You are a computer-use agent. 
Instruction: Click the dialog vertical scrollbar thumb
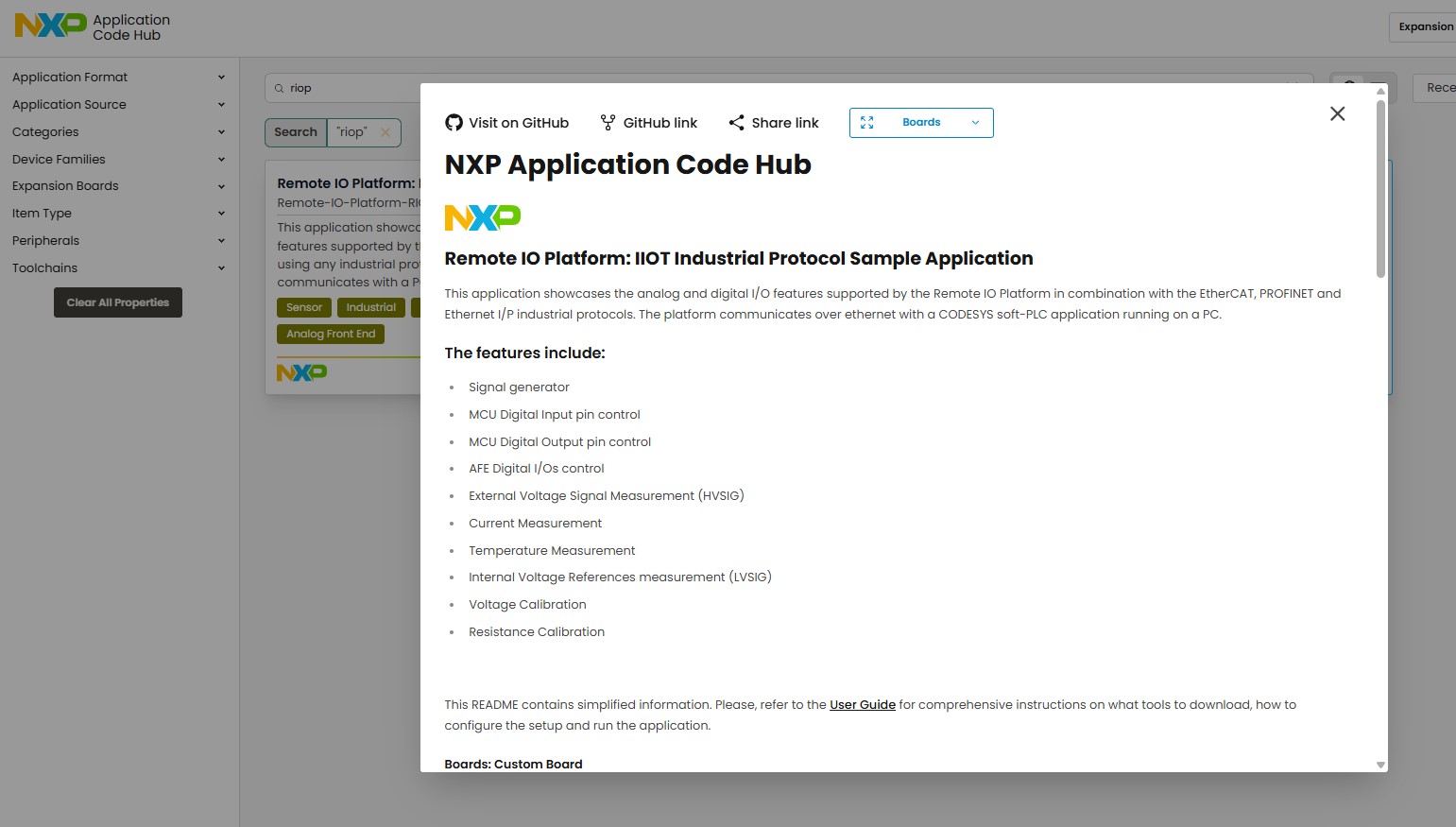coord(1380,189)
